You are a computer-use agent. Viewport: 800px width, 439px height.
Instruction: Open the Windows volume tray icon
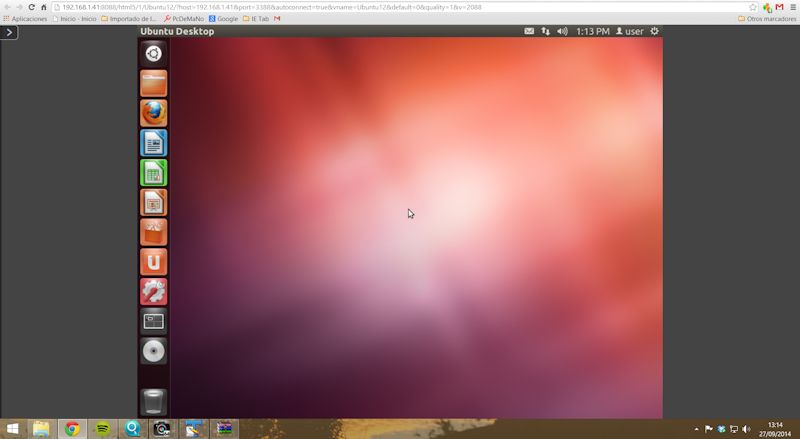pos(746,429)
